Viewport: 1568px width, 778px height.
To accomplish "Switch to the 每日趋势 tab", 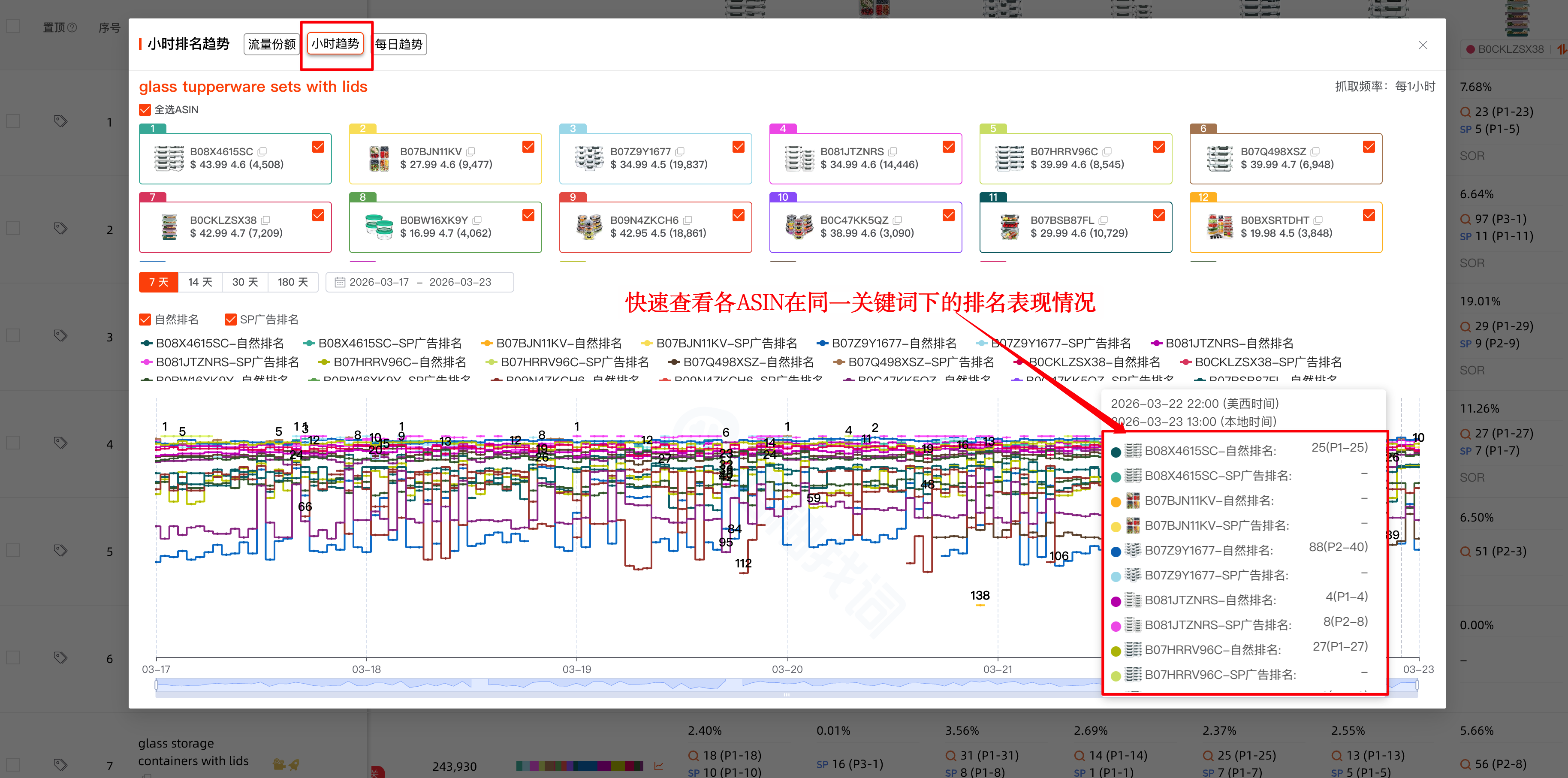I will (399, 44).
